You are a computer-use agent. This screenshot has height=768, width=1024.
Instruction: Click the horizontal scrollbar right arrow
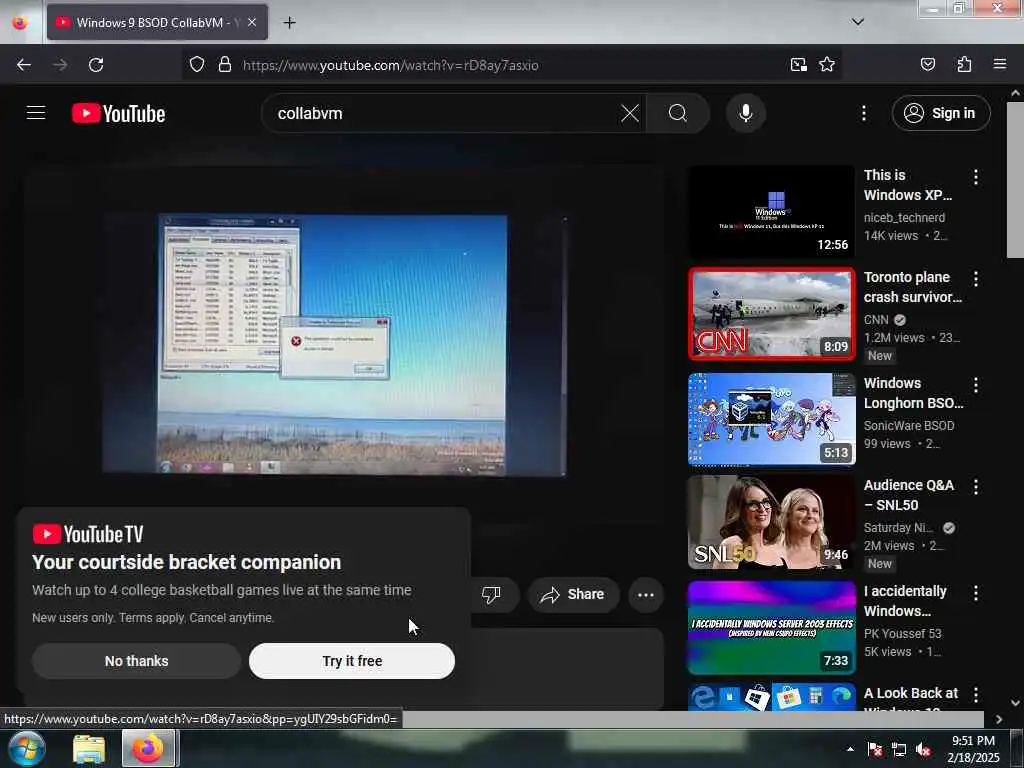tap(999, 719)
